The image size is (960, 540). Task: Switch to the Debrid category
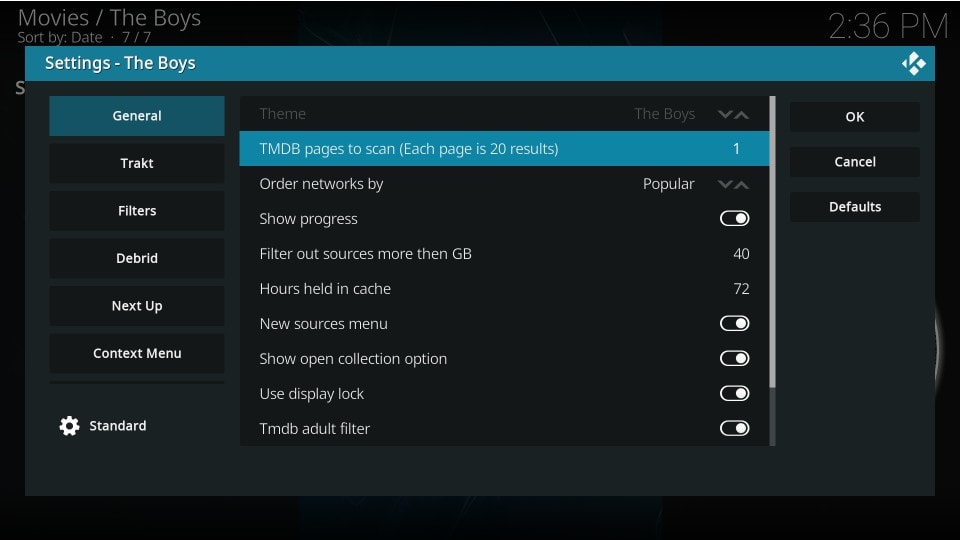pos(137,258)
